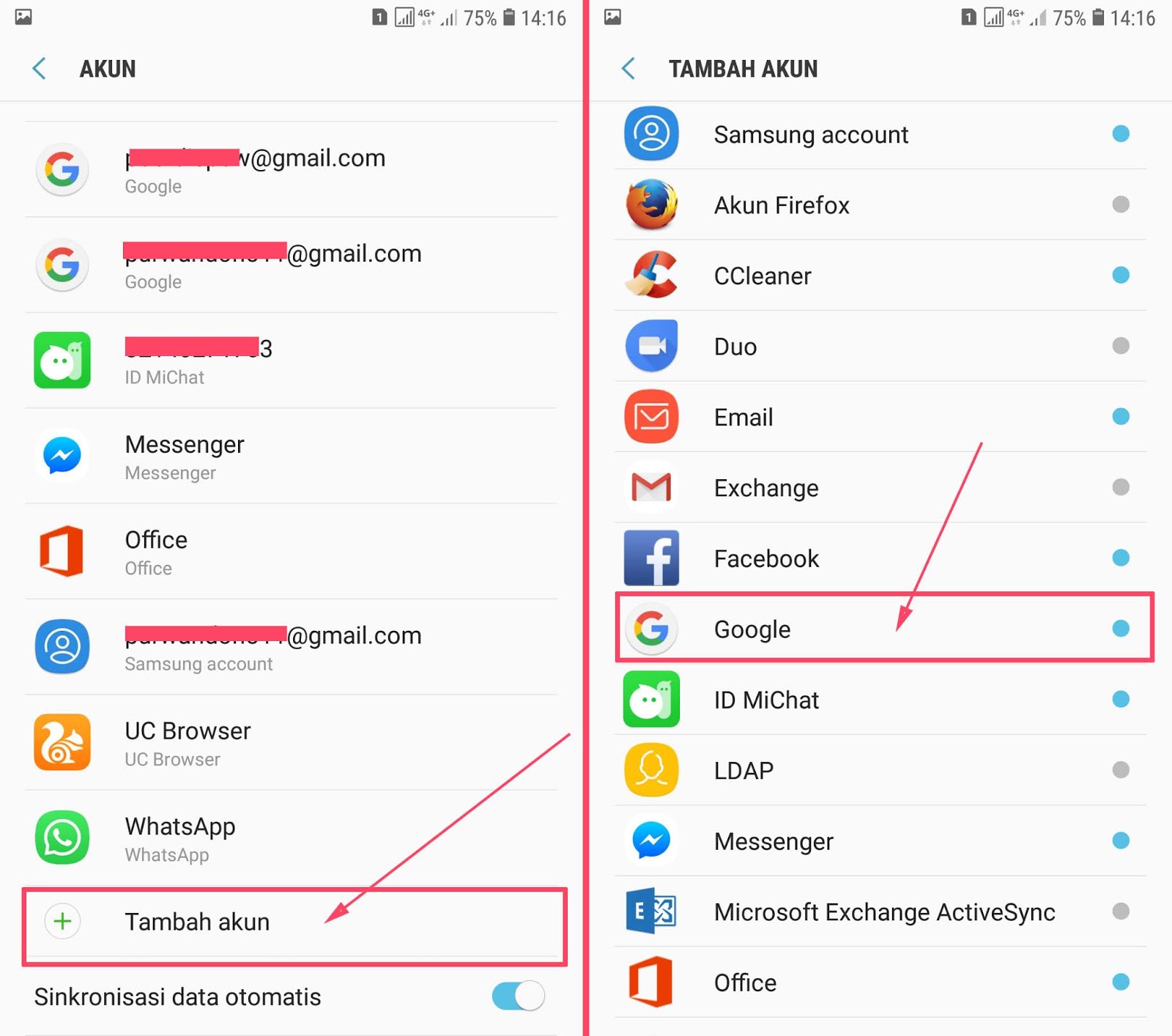Go back from the AKUN screen
Image resolution: width=1172 pixels, height=1036 pixels.
coord(40,68)
